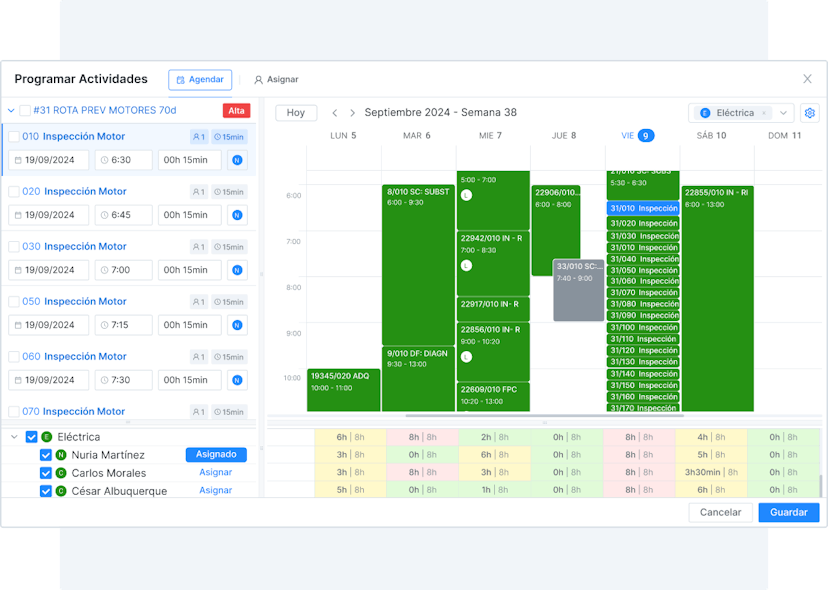The width and height of the screenshot is (828, 590).
Task: Click the technician count icon on activity 020
Action: (x=198, y=192)
